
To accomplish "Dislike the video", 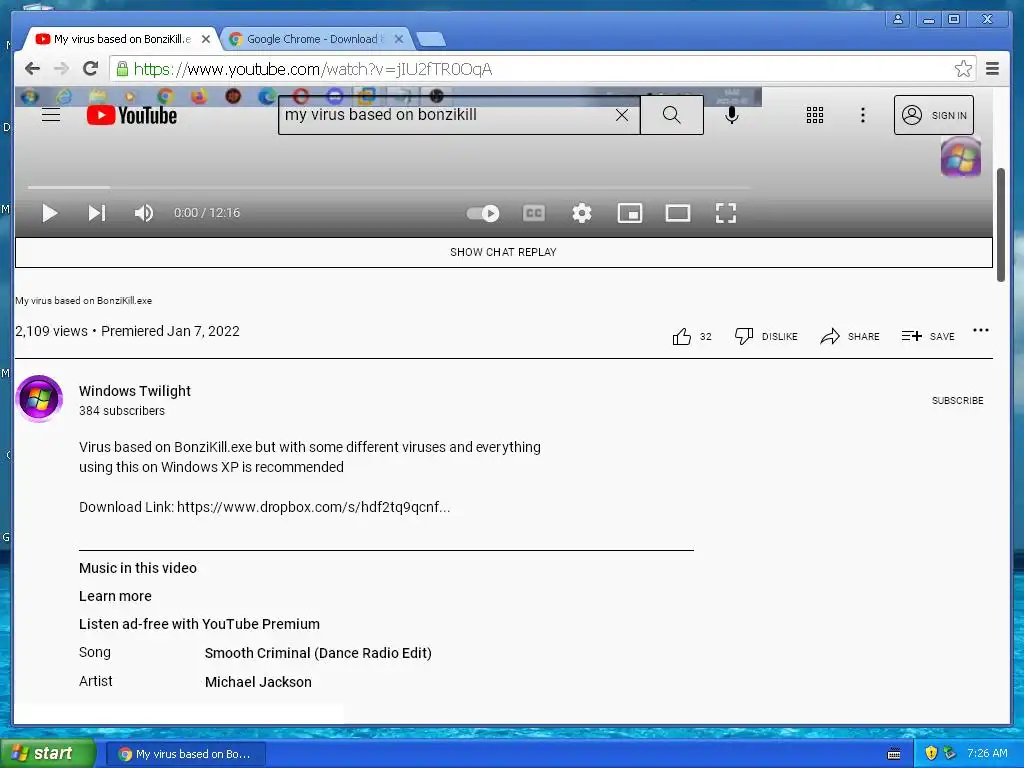I will coord(766,336).
